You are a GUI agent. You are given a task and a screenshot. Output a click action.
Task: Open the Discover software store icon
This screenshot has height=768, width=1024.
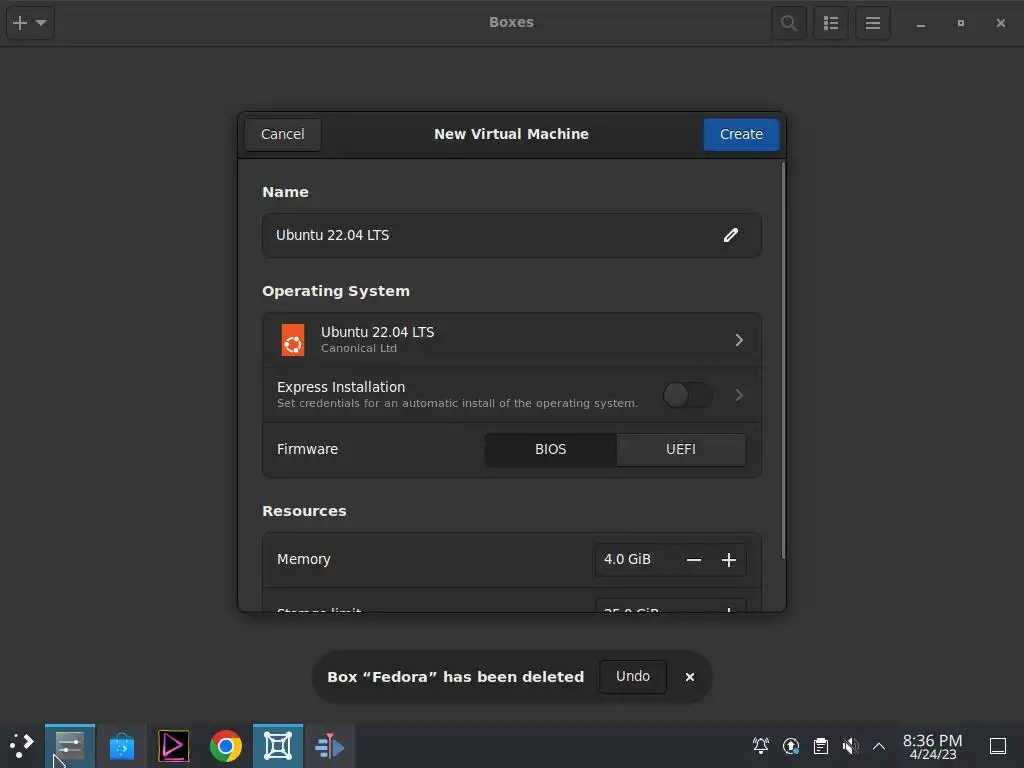tap(121, 746)
